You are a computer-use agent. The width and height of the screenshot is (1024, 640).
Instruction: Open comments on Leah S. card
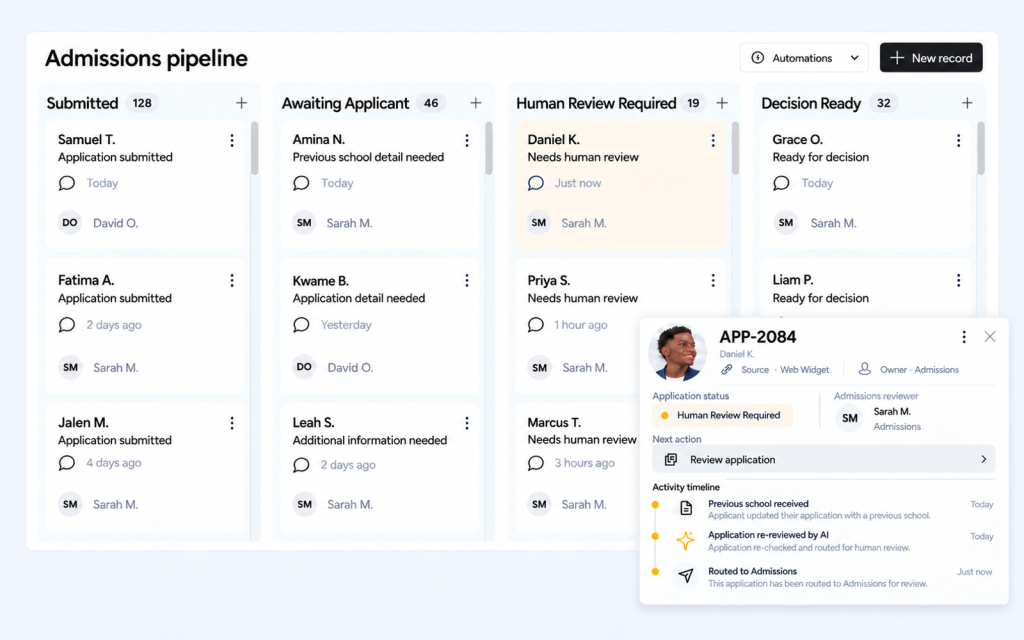click(x=301, y=465)
